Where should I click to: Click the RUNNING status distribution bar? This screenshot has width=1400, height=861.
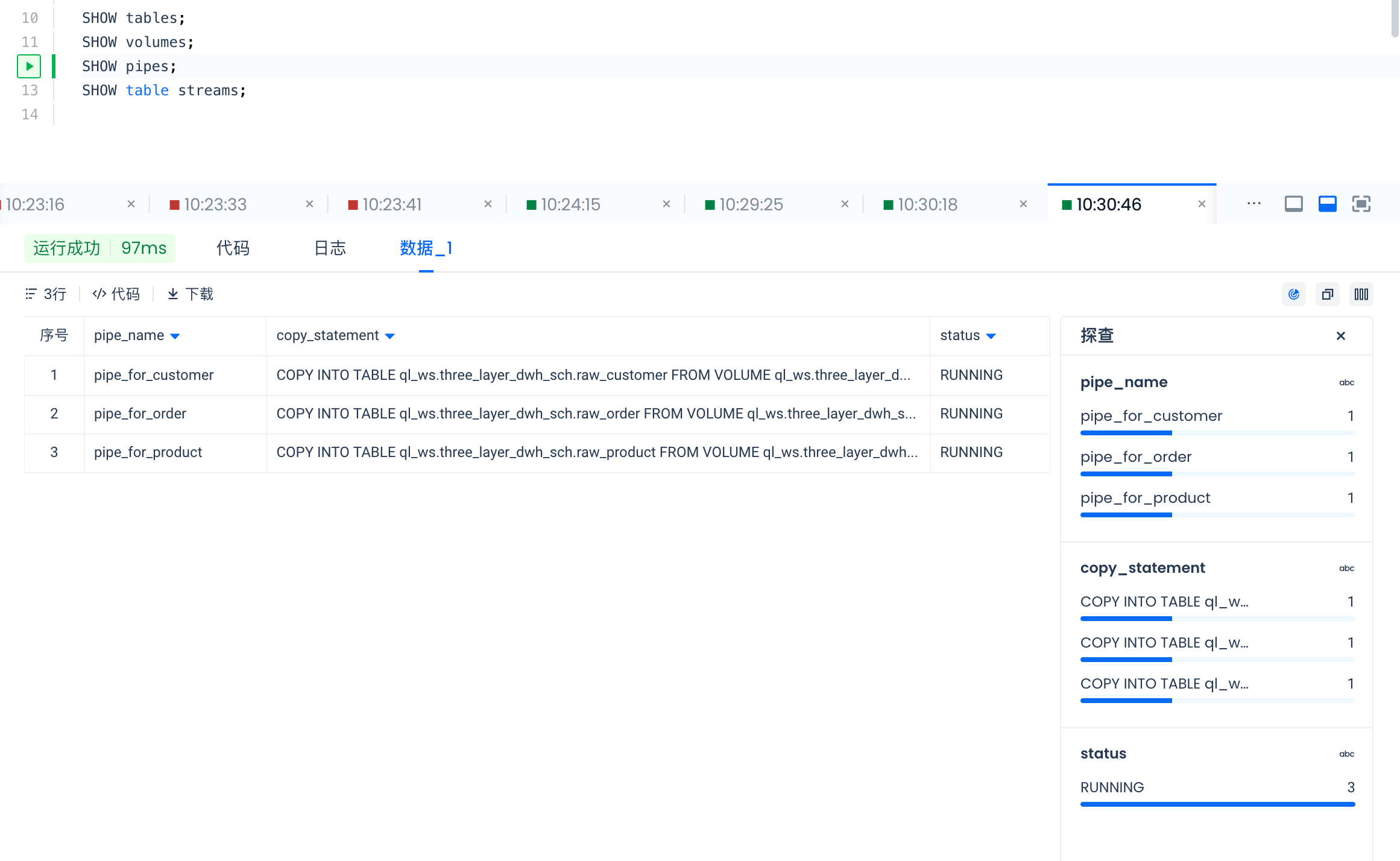pos(1217,804)
